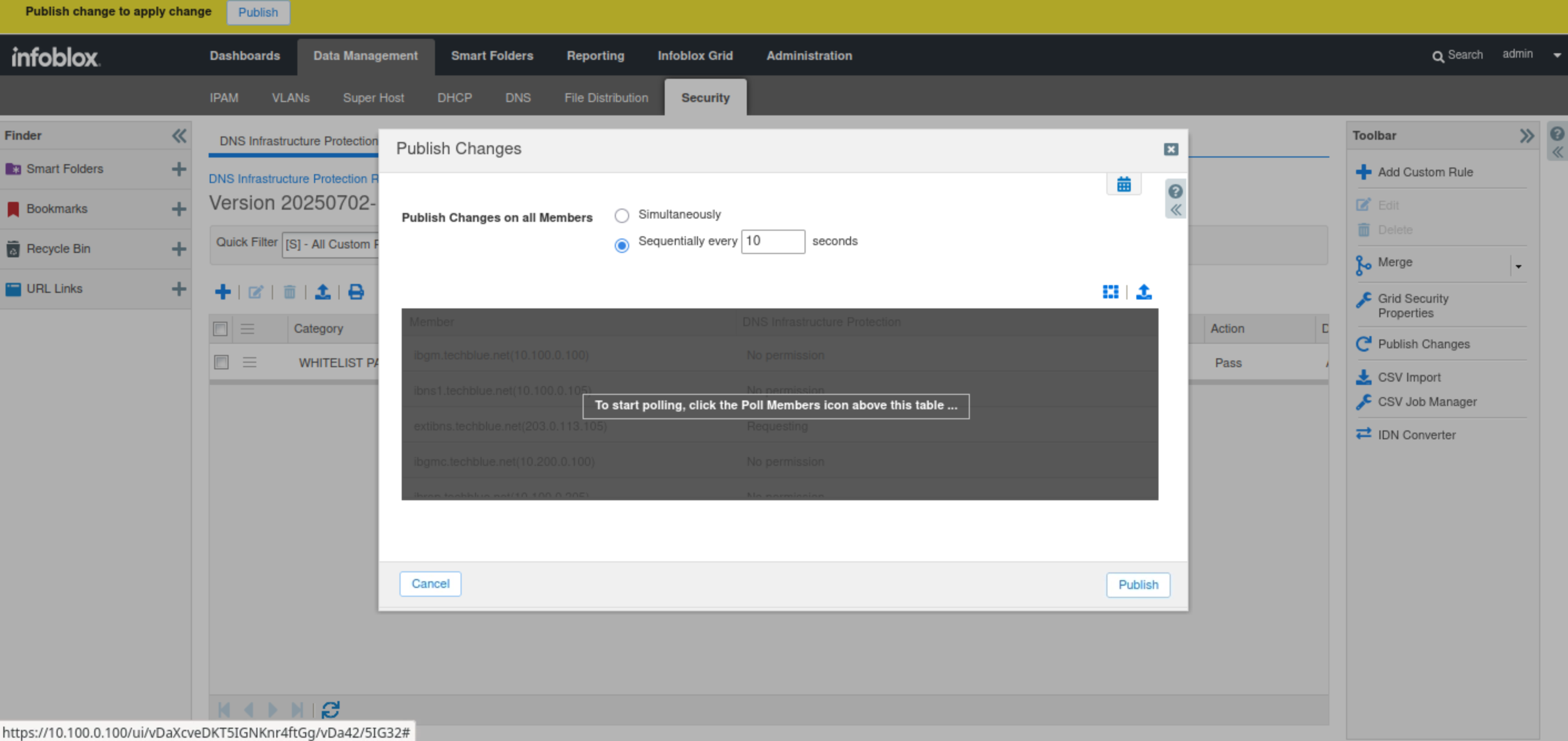The image size is (1568, 741).
Task: Click the Recycle Bin icon
Action: [x=13, y=249]
